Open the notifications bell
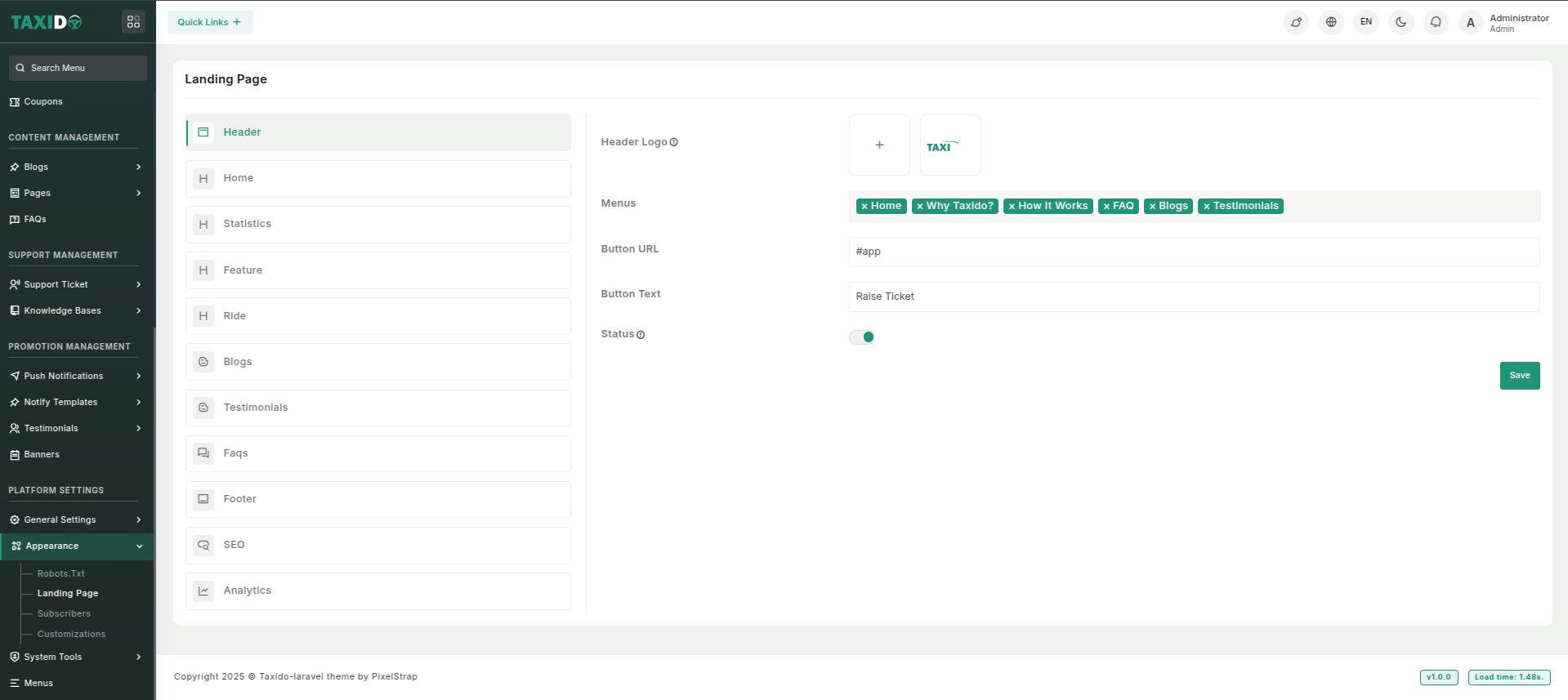1568x700 pixels. coord(1436,22)
